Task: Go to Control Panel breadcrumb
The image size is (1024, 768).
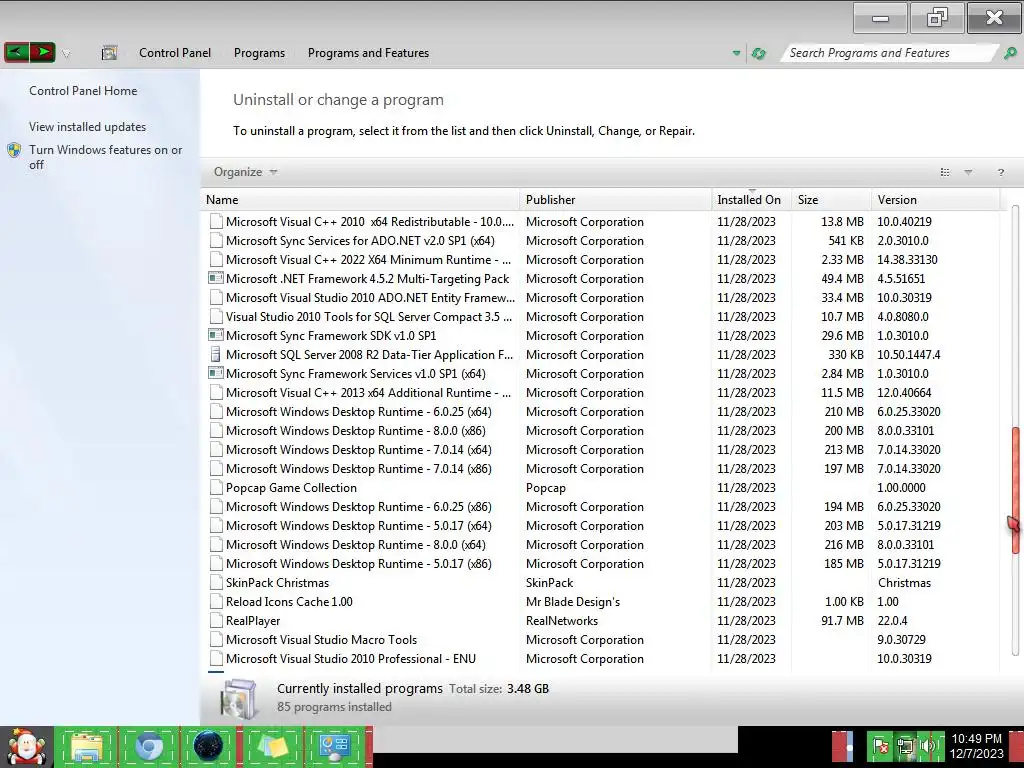Action: [x=174, y=53]
